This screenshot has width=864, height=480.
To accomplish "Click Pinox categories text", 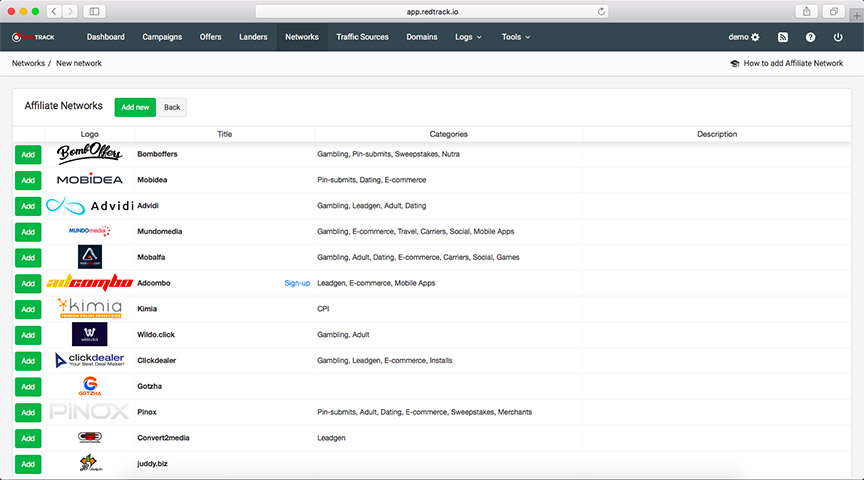I will tap(424, 412).
